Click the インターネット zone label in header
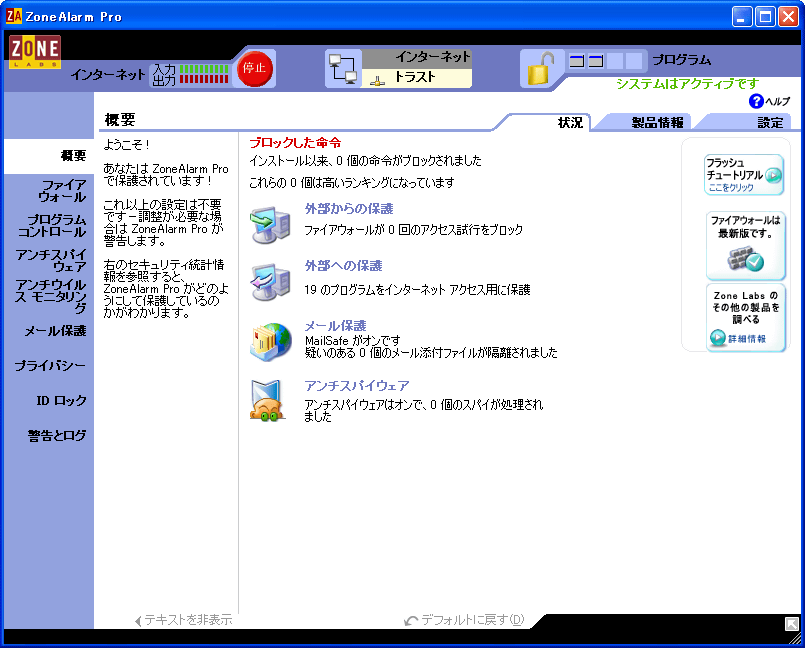This screenshot has height=648, width=805. coord(433,56)
